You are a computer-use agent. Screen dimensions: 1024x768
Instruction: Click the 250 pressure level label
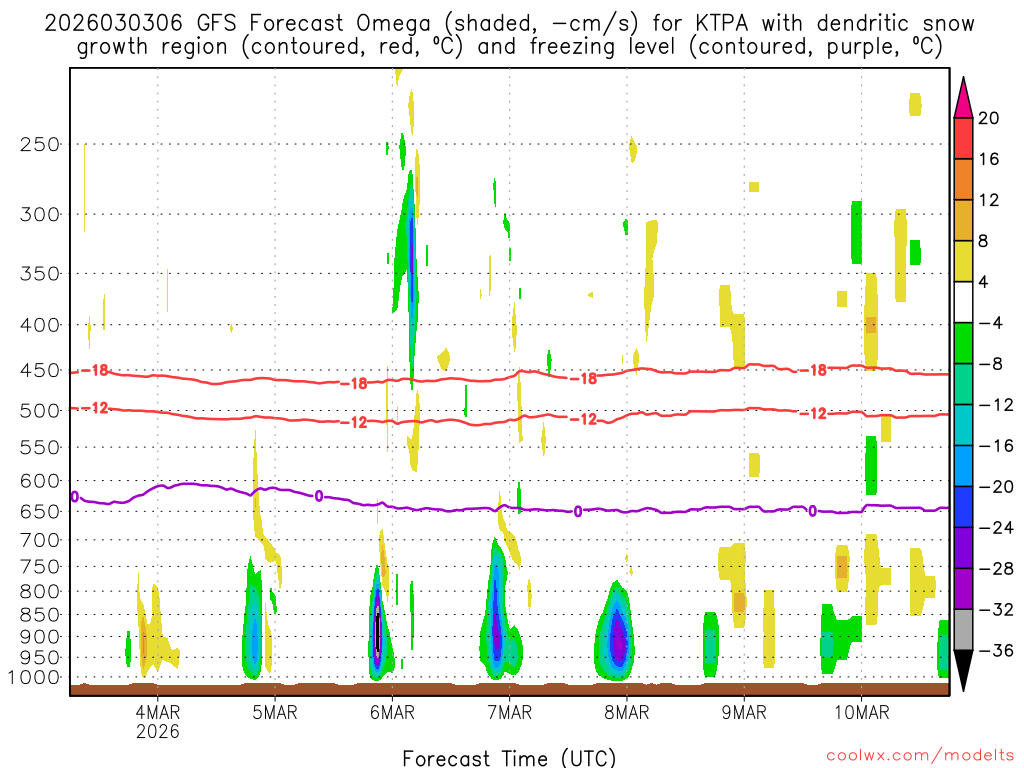coord(40,144)
